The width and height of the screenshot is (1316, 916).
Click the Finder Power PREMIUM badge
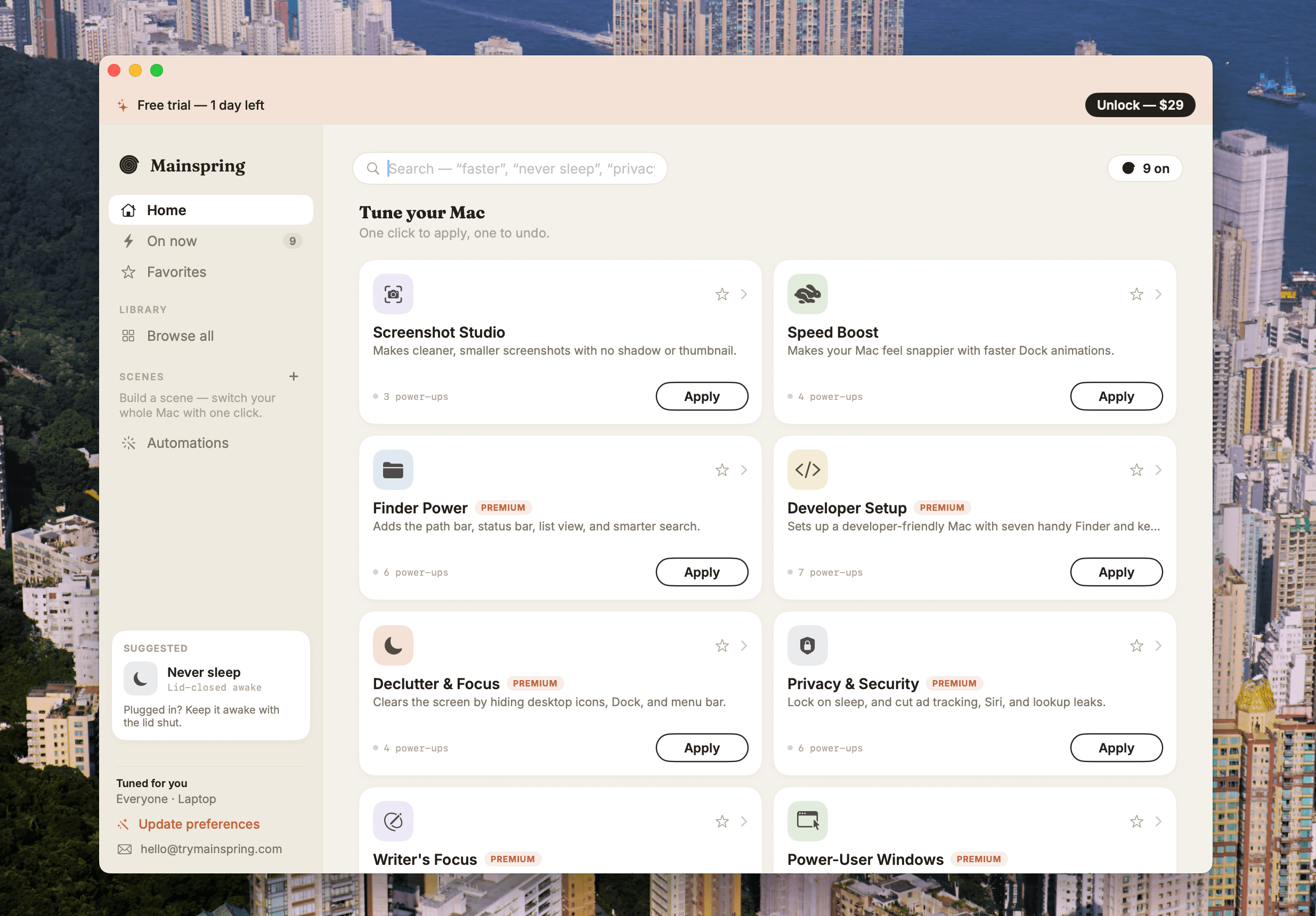point(502,508)
